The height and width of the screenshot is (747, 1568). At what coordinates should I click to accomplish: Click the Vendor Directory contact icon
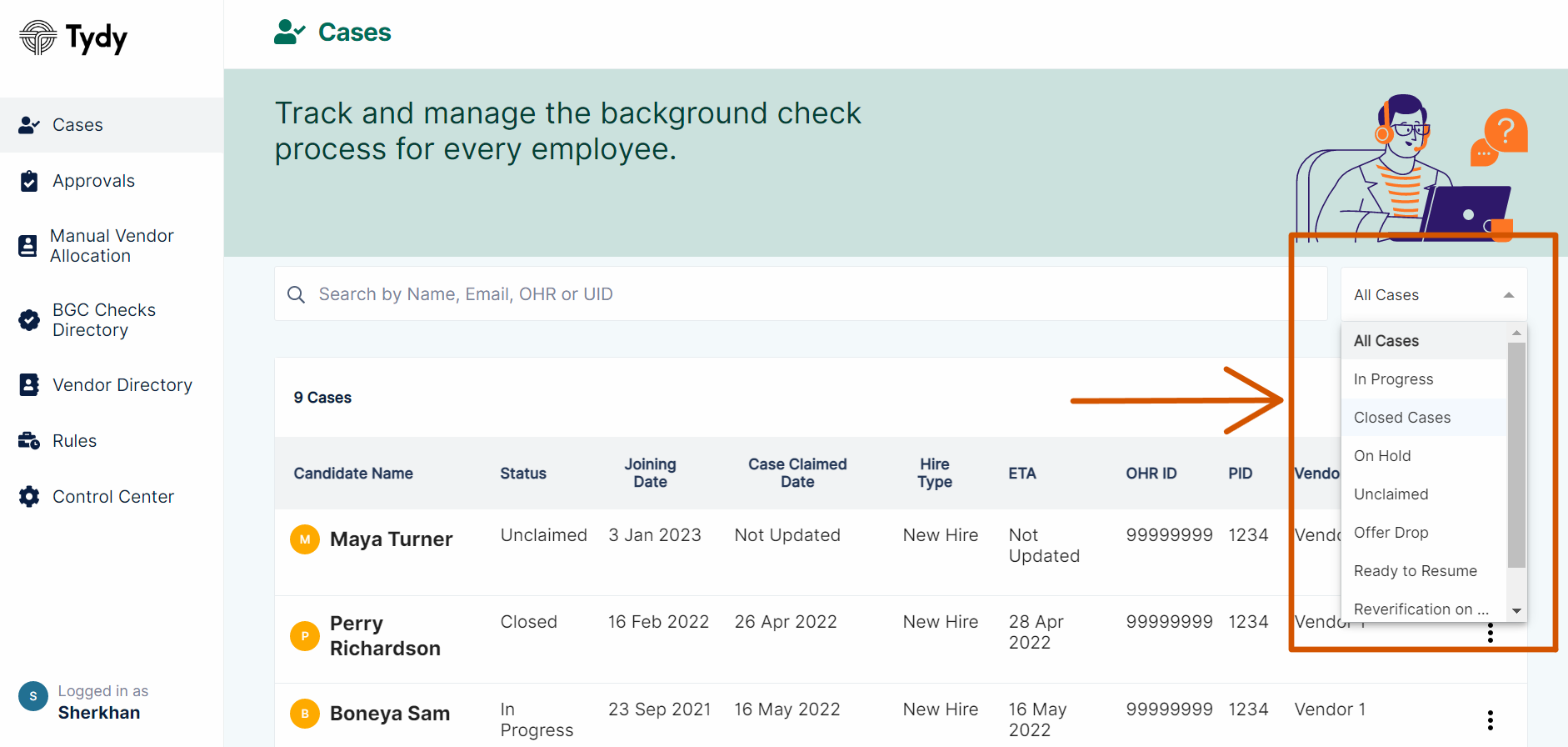(29, 385)
